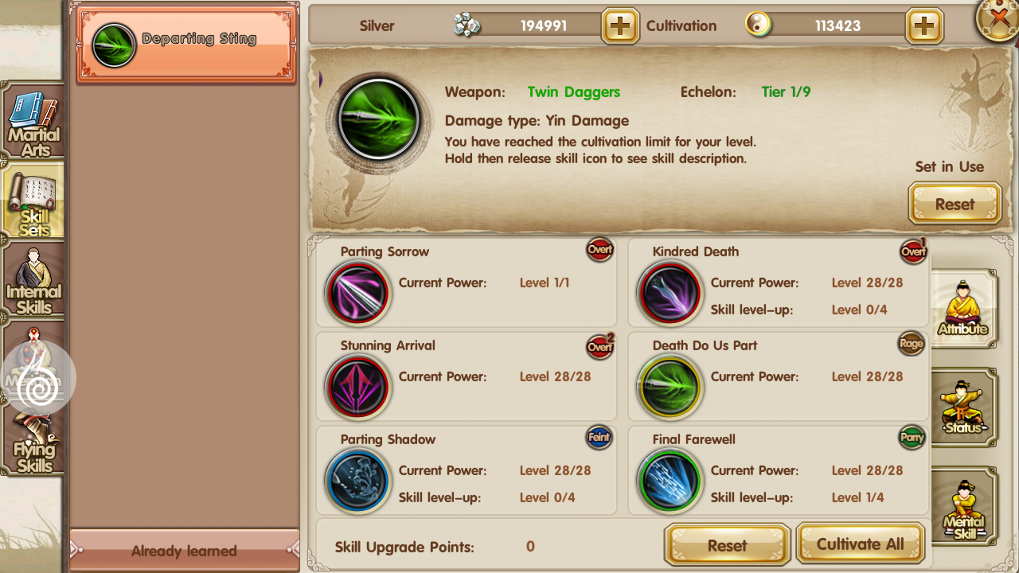
Task: Tap the Stunning Arrival skill icon
Action: coord(357,387)
